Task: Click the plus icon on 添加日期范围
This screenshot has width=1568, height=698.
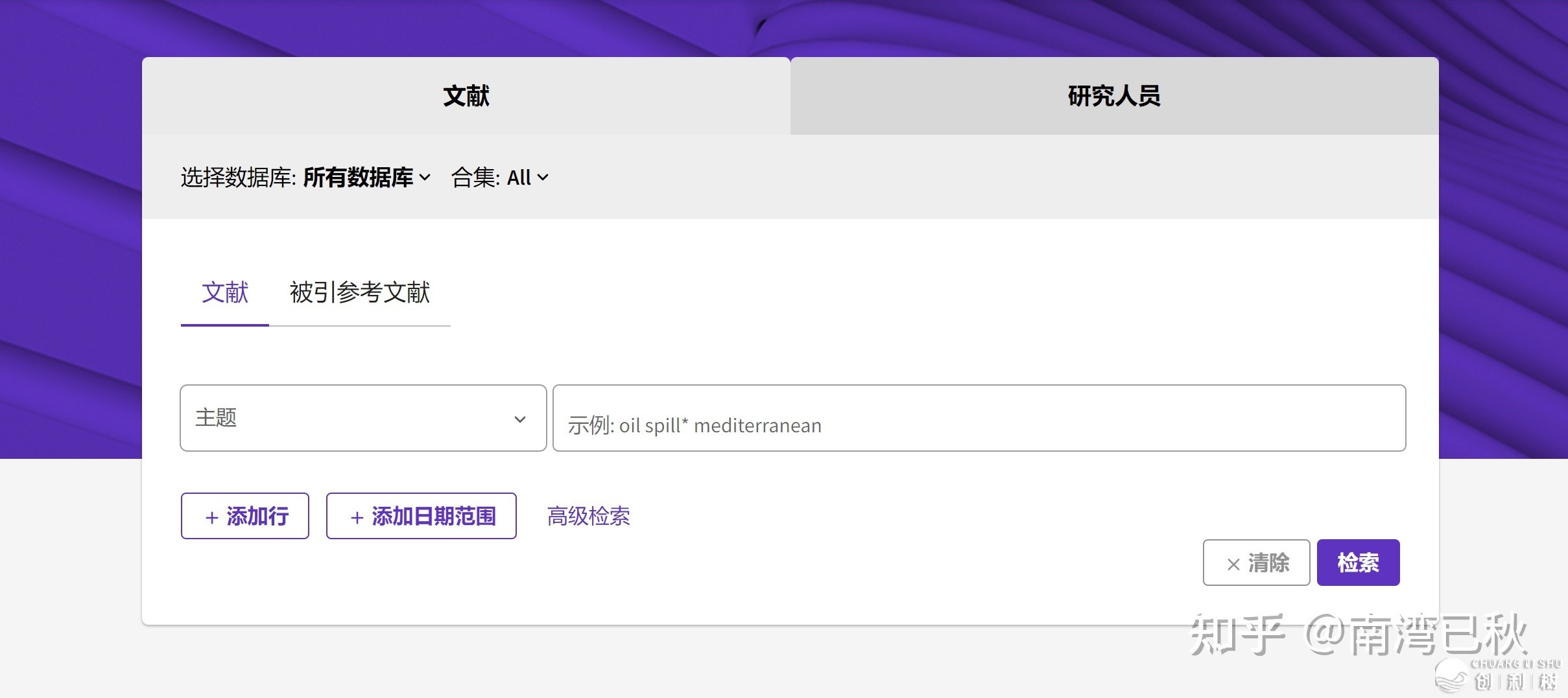Action: click(x=357, y=517)
